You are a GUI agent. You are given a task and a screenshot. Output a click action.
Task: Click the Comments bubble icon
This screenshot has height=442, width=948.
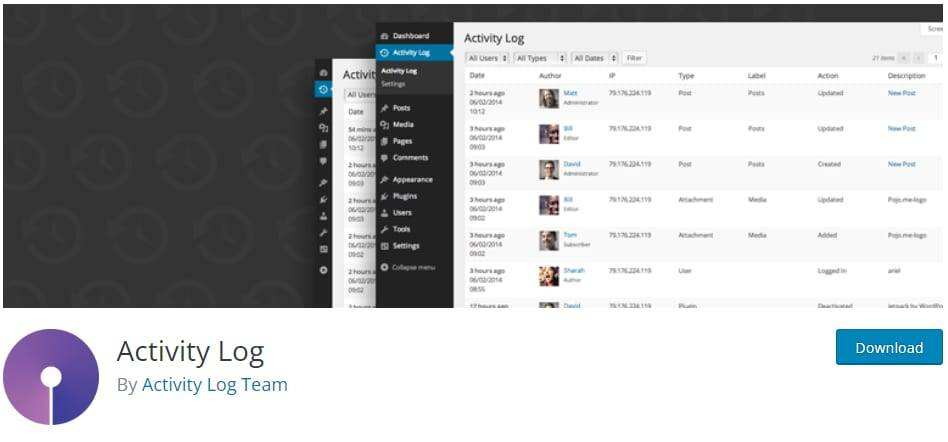tap(384, 158)
